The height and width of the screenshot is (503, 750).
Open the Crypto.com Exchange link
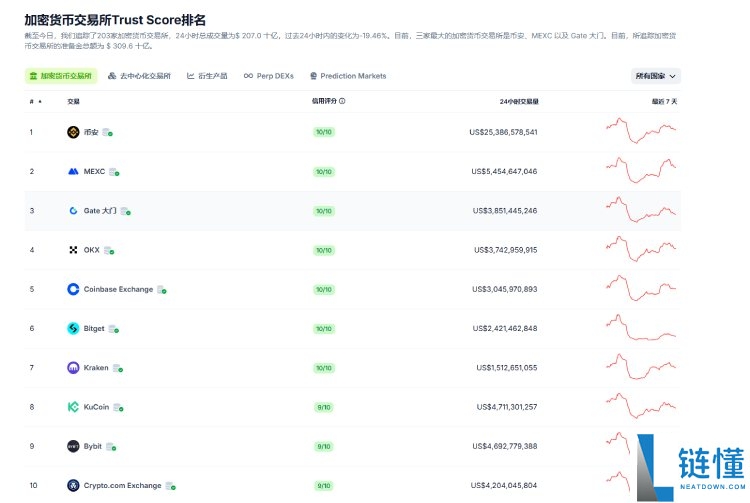click(122, 485)
